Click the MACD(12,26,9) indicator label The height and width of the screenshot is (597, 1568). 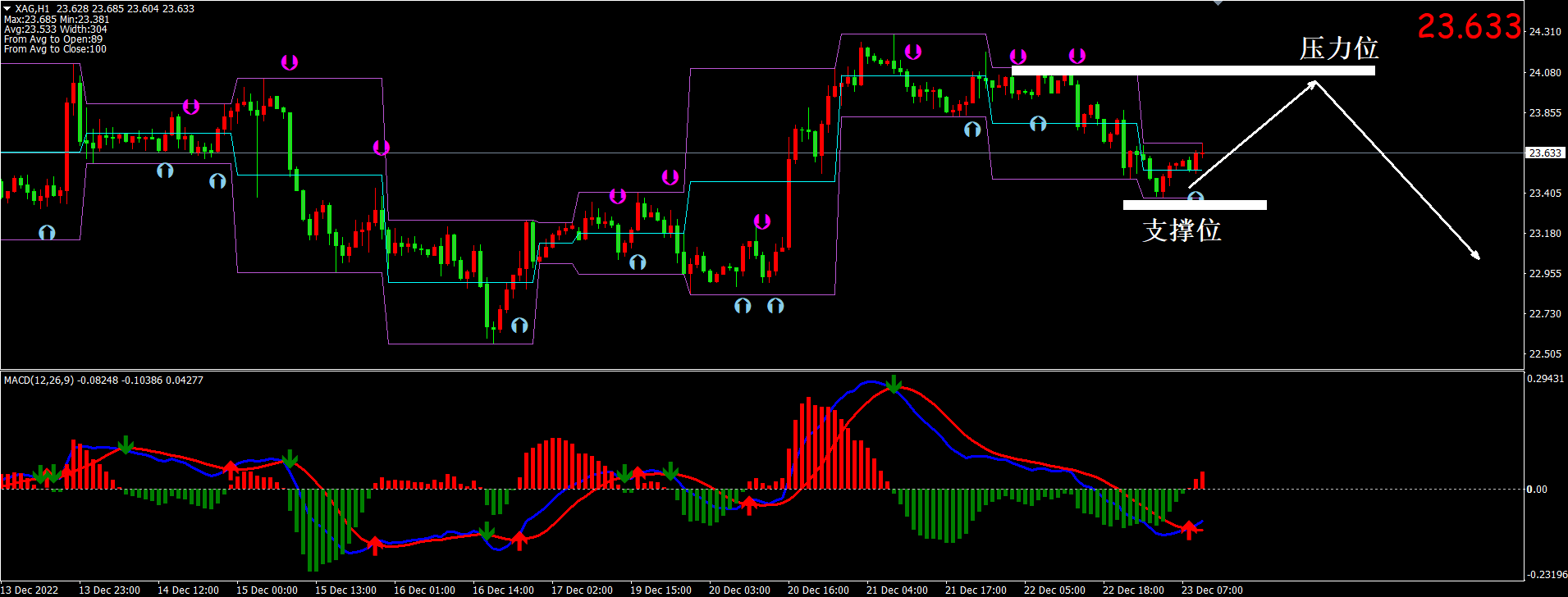pyautogui.click(x=41, y=381)
